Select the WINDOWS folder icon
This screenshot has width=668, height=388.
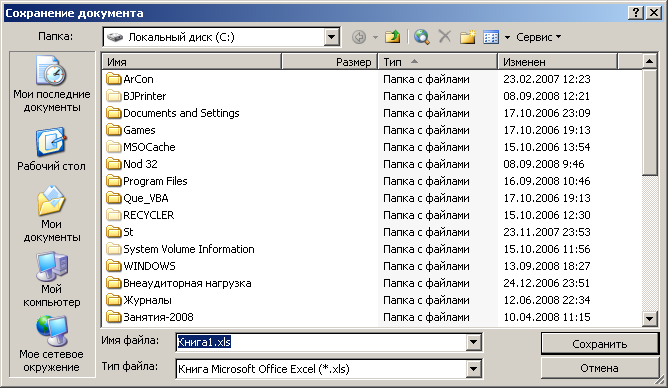click(113, 266)
